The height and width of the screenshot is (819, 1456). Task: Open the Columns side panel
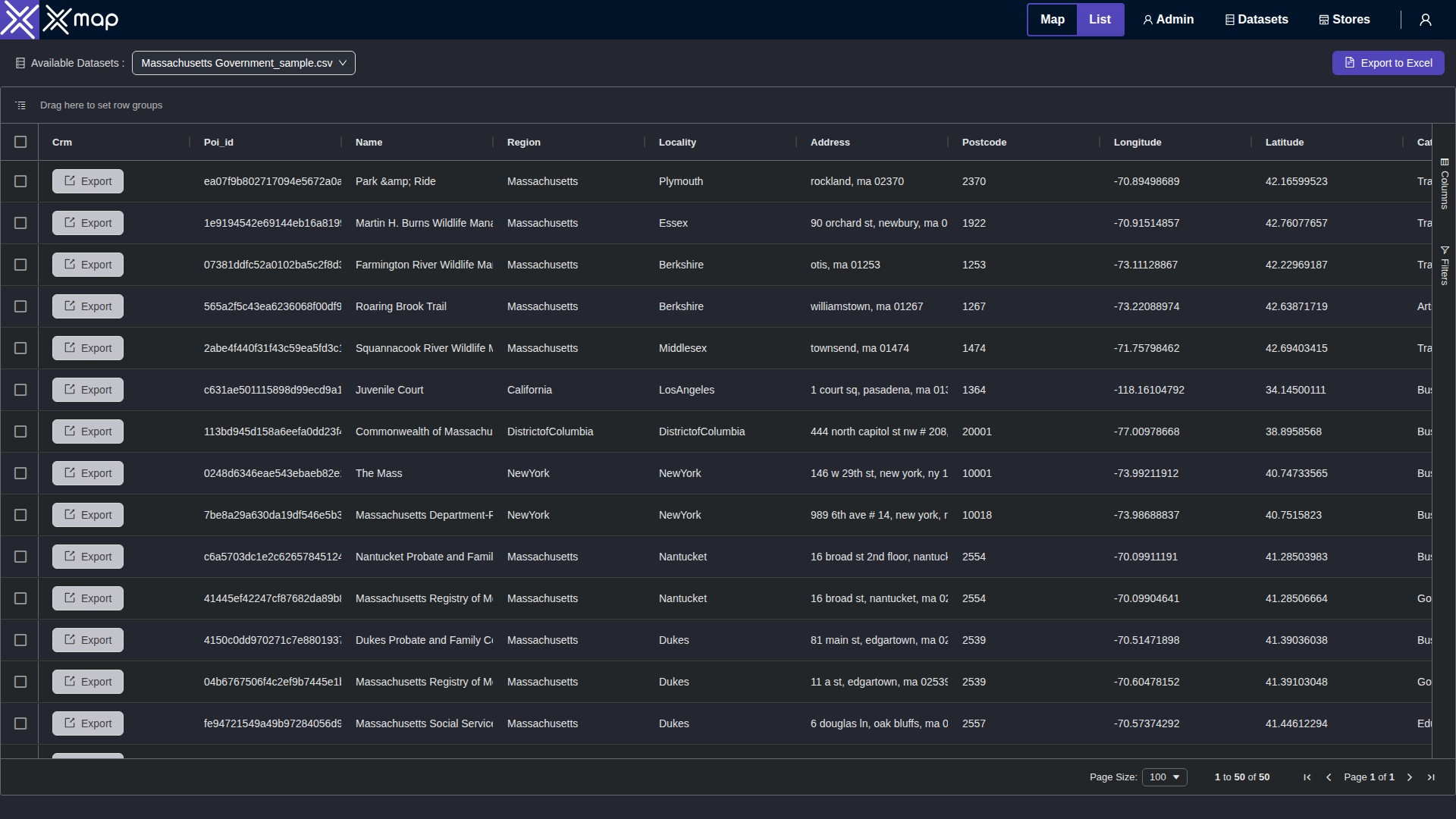click(x=1445, y=184)
